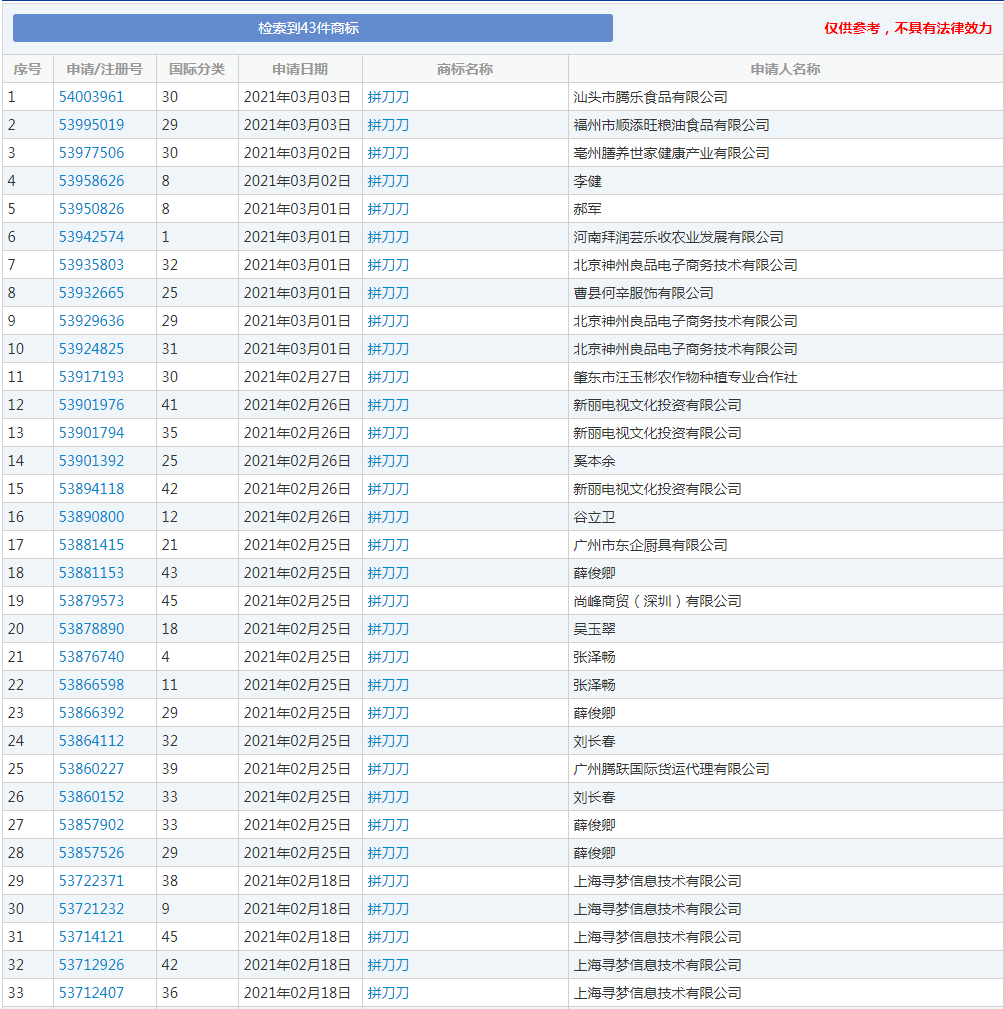Click the 国际分类 column header
The width and height of the screenshot is (1004, 1009).
(x=197, y=69)
